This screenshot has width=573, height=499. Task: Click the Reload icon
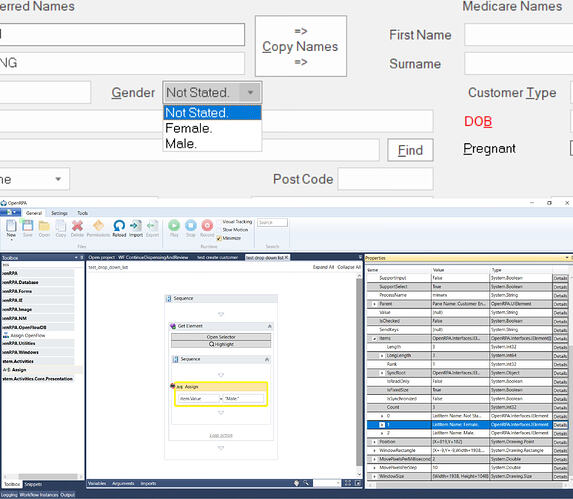119,226
